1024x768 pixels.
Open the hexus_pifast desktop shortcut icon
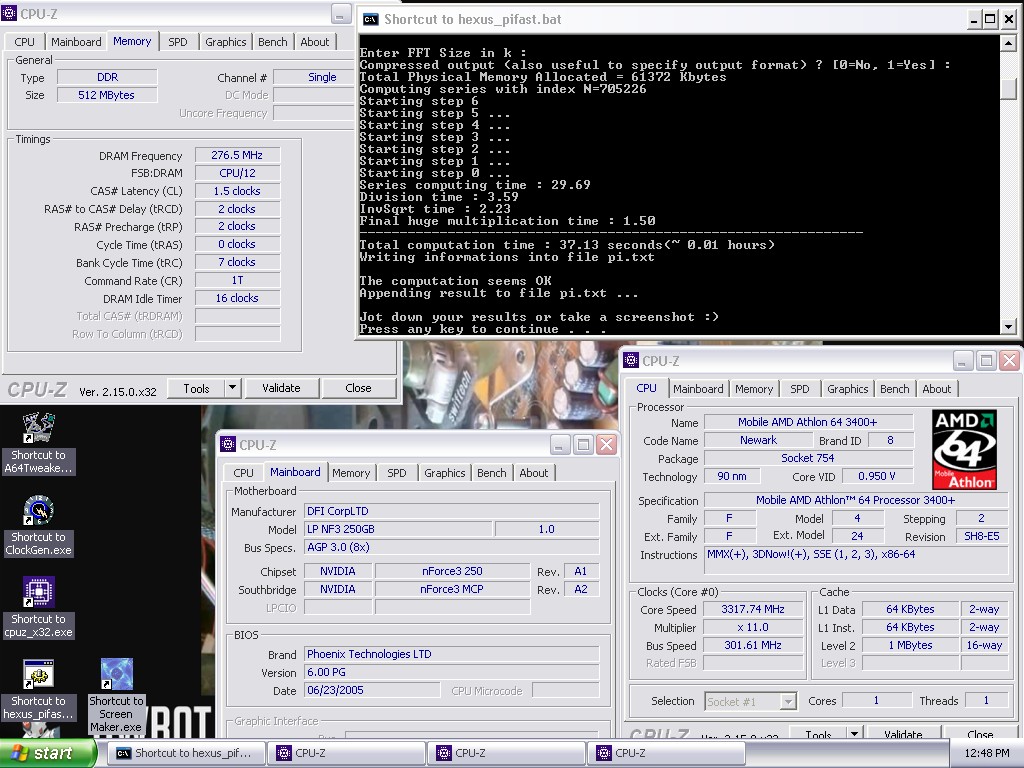[x=39, y=674]
